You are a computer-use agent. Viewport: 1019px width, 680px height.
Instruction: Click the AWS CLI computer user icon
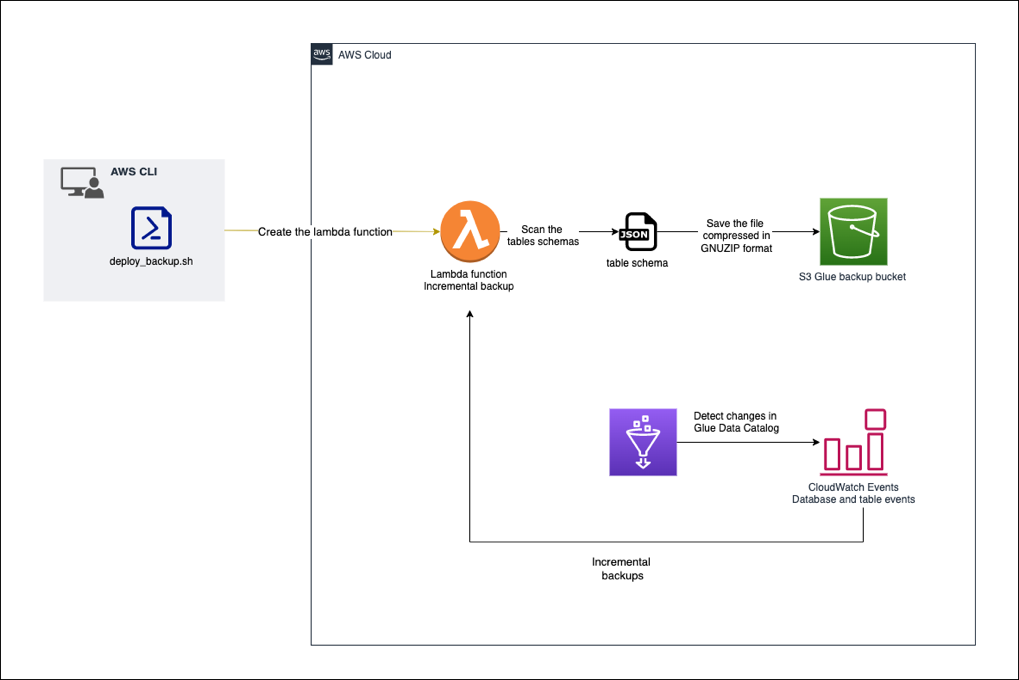point(82,183)
